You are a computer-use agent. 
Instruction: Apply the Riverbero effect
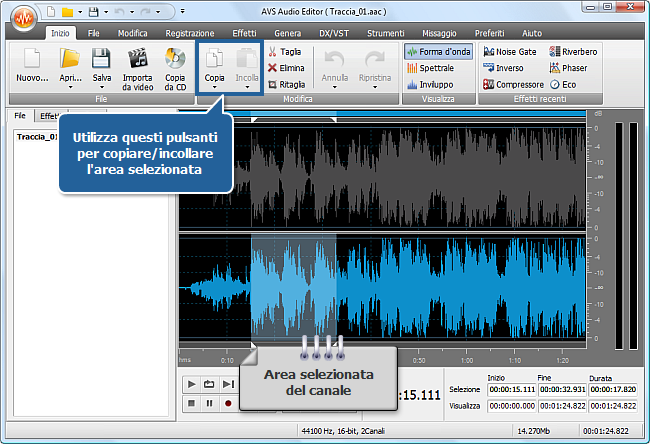(x=573, y=52)
